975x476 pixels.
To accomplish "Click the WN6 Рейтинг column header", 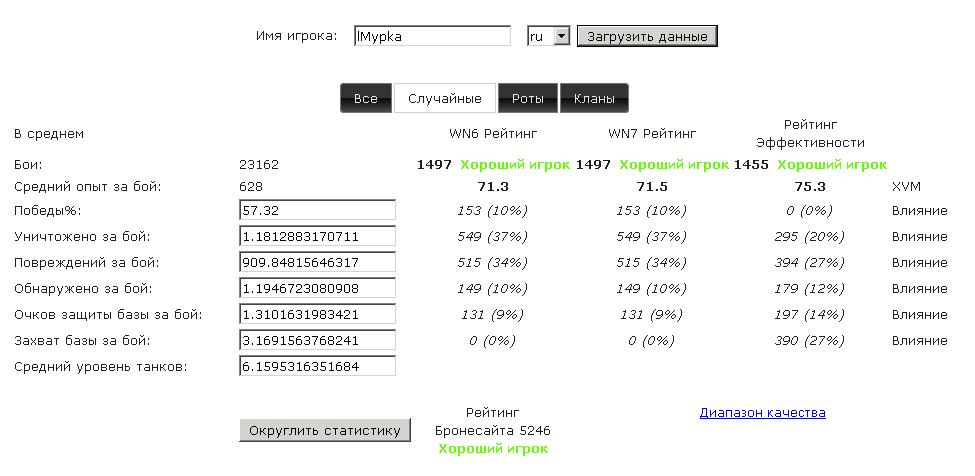I will coord(493,134).
